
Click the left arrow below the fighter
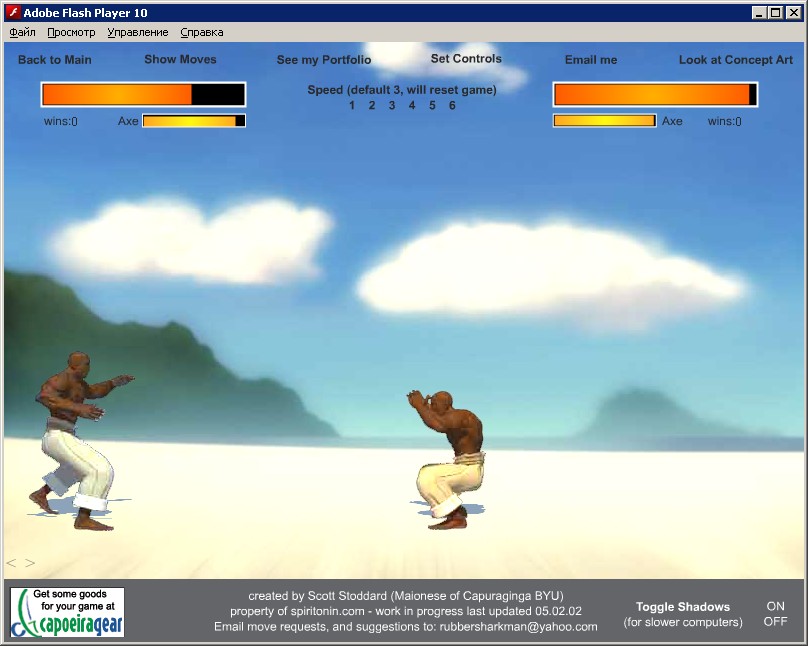click(12, 563)
